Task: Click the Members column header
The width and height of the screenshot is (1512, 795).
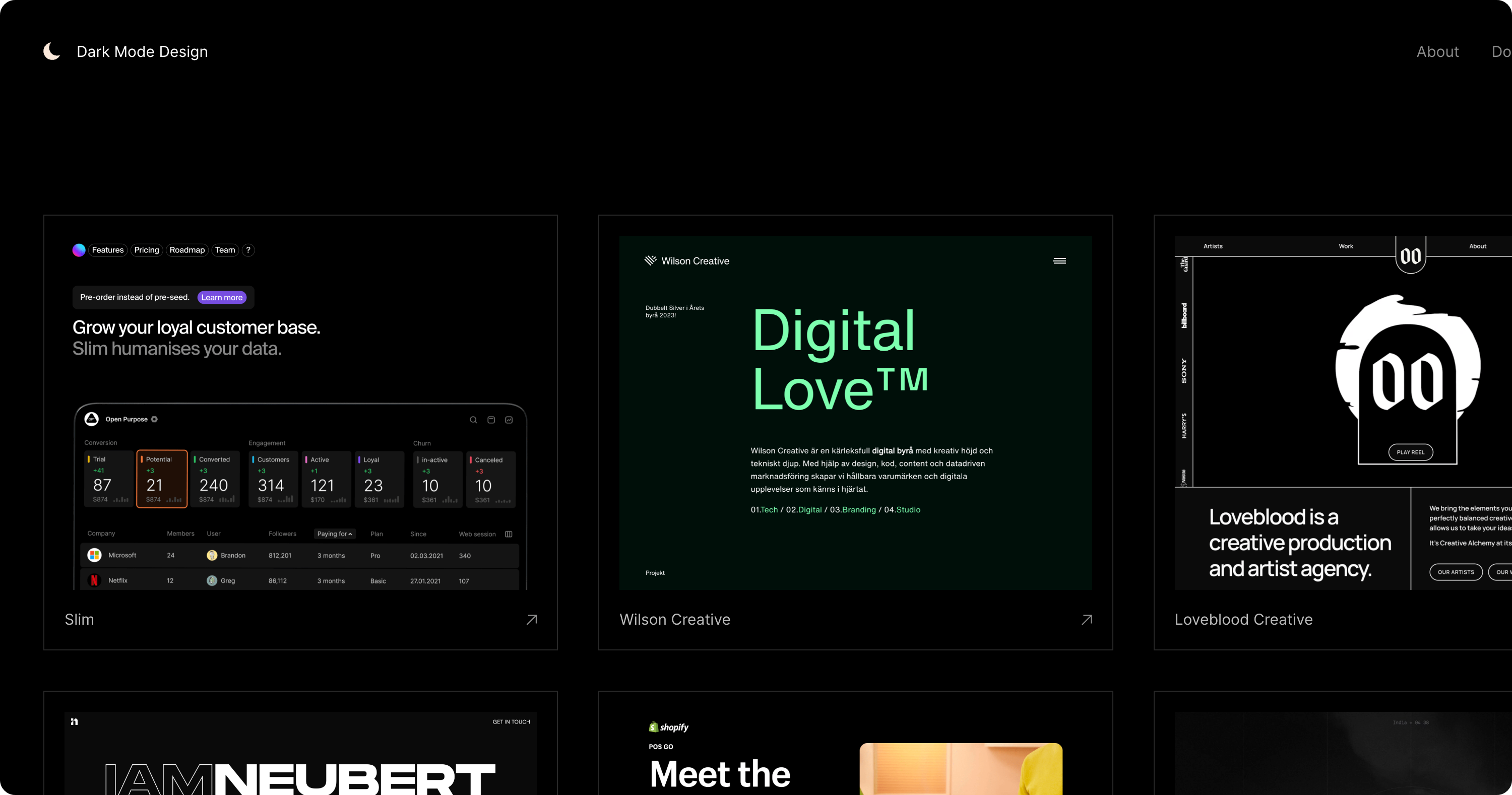Action: (180, 534)
